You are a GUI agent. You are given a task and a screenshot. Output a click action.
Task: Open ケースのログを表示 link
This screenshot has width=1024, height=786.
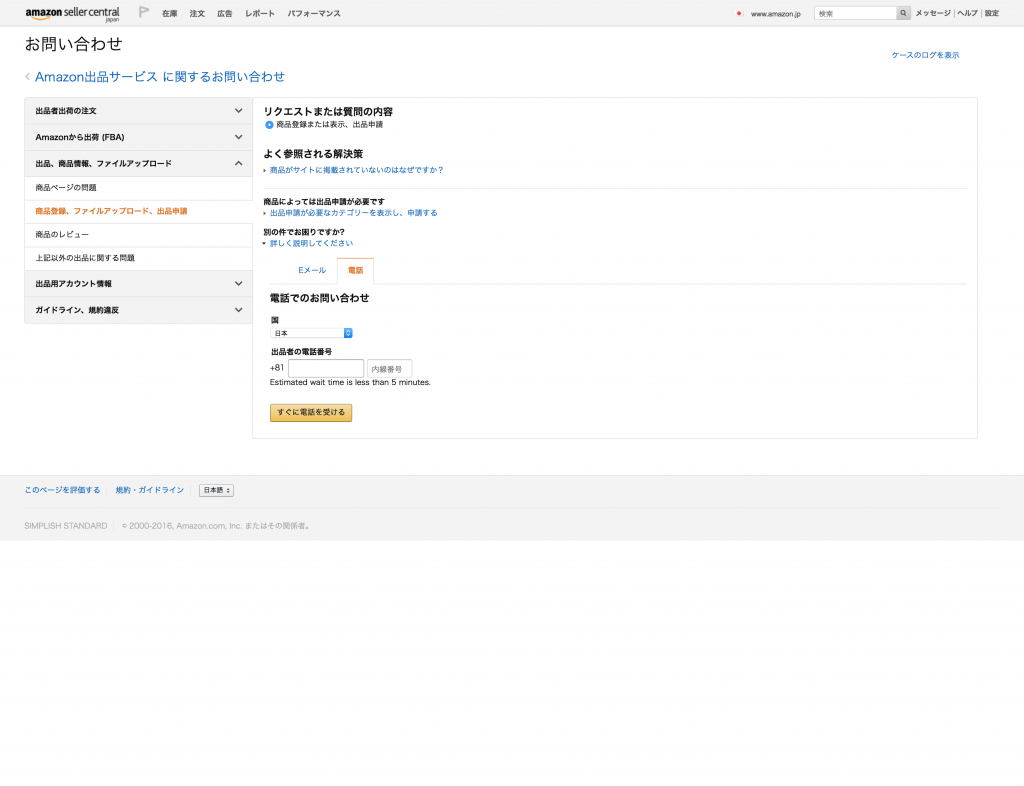click(x=925, y=55)
